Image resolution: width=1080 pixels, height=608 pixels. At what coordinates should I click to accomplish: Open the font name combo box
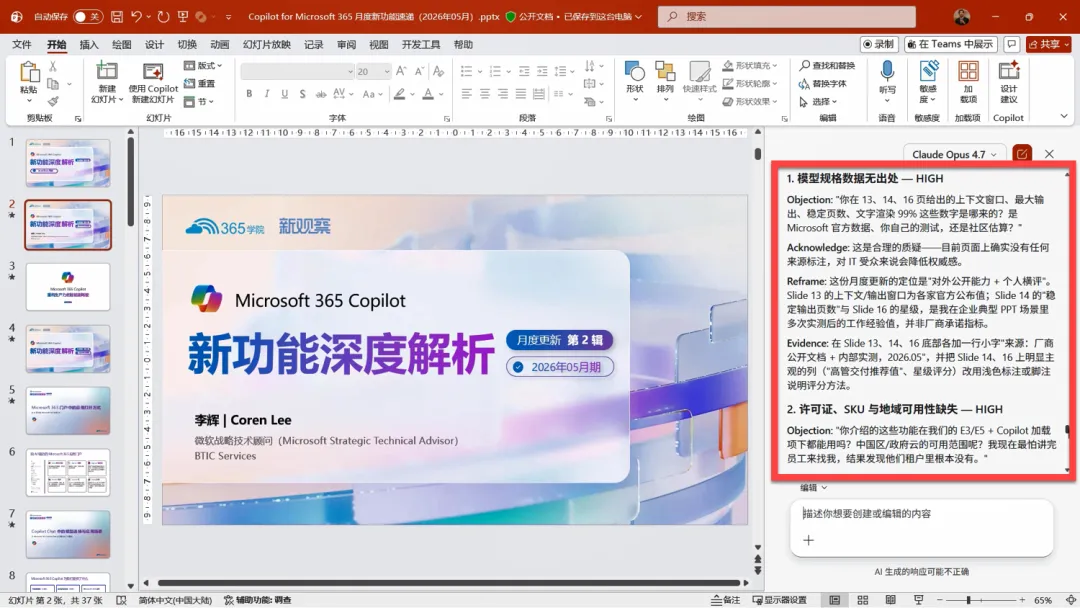pyautogui.click(x=298, y=72)
